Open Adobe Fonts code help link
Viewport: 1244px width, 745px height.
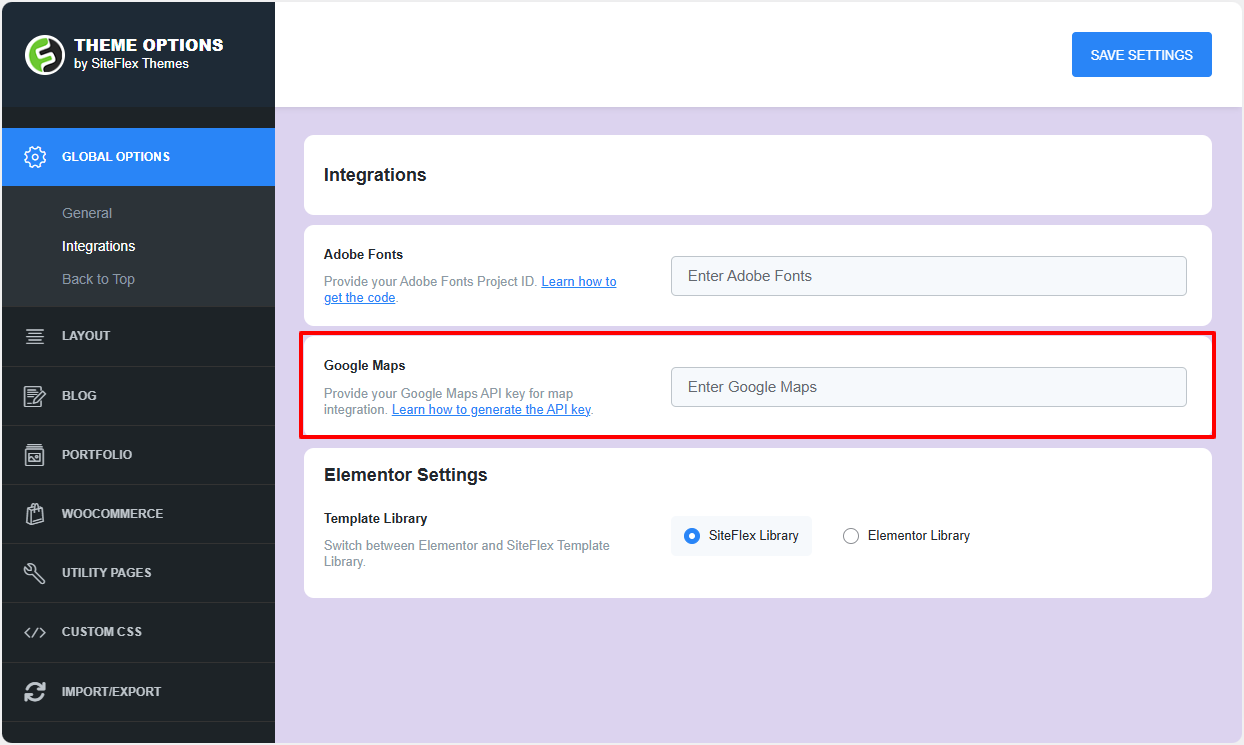[578, 282]
